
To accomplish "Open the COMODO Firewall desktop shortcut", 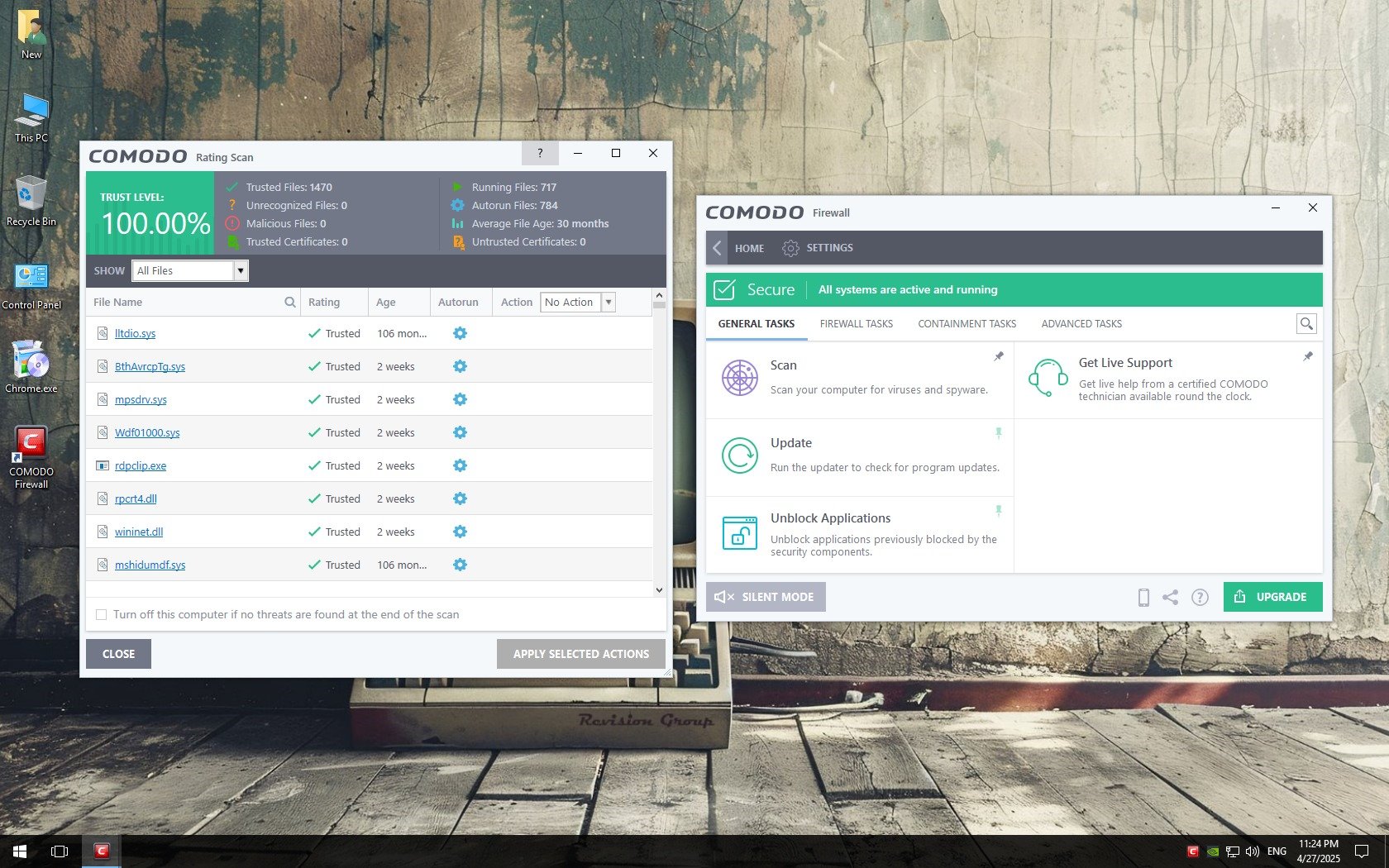I will (x=31, y=456).
